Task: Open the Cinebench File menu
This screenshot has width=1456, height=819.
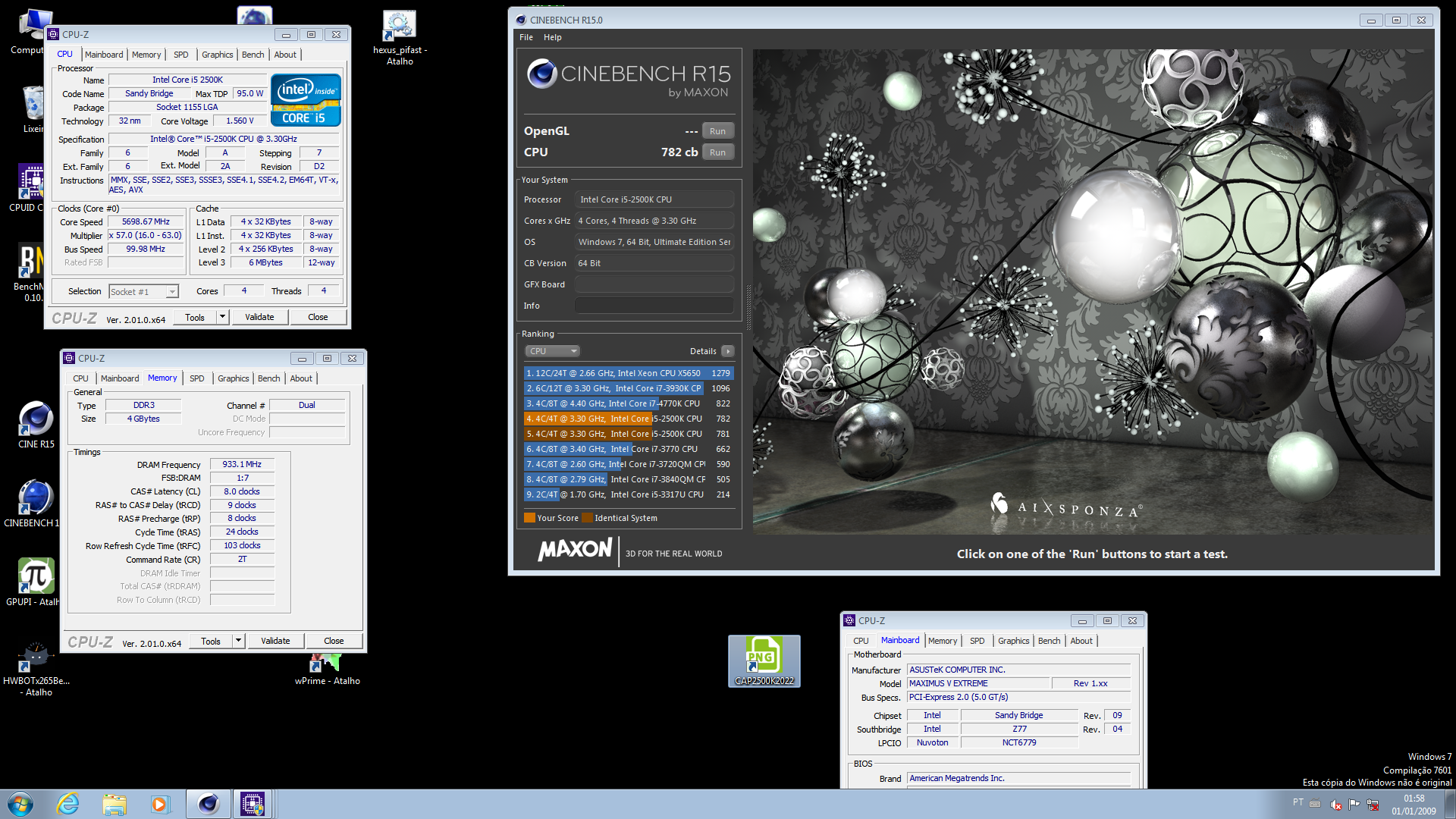Action: tap(526, 37)
